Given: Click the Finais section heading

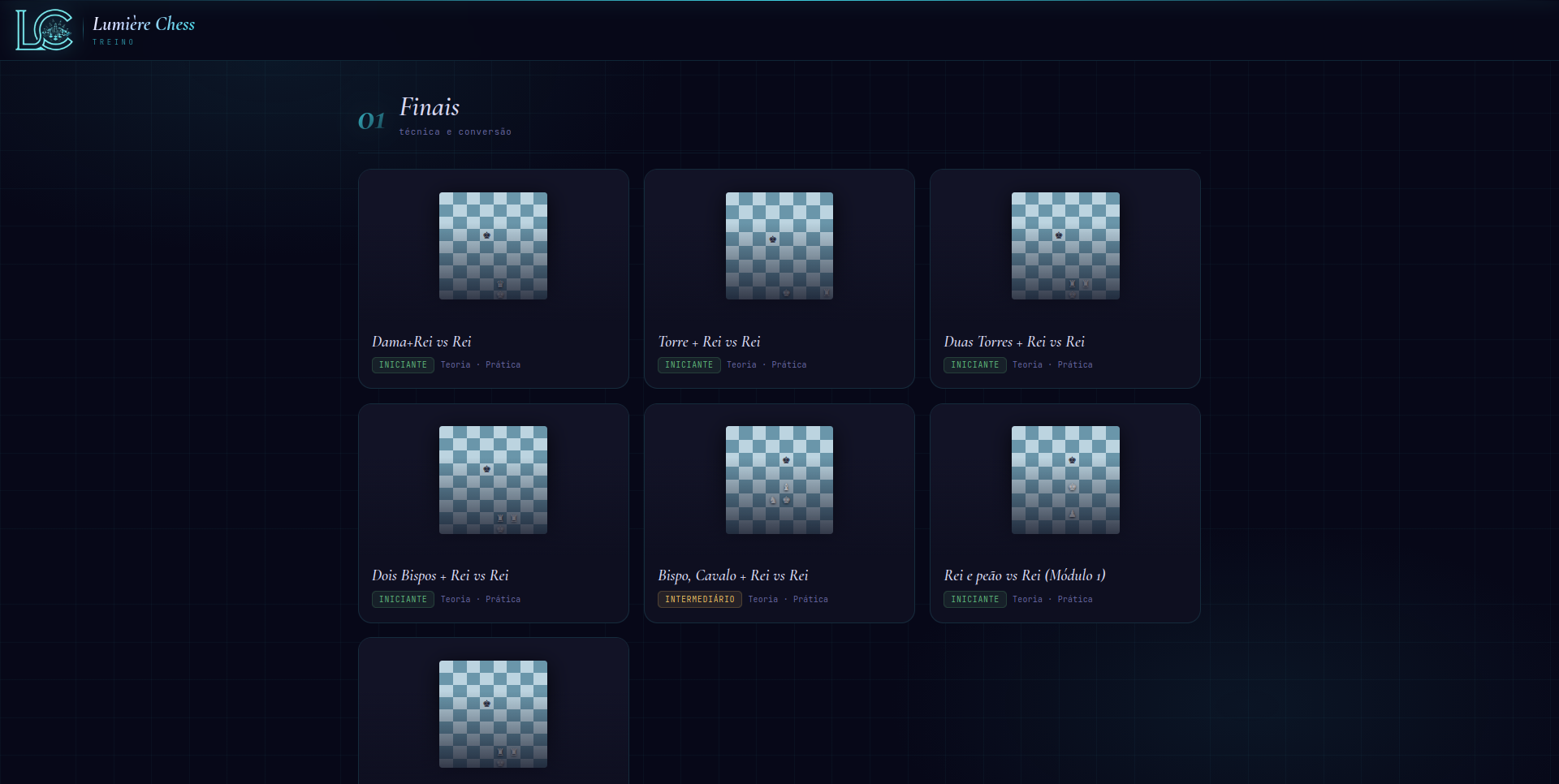Looking at the screenshot, I should tap(430, 107).
